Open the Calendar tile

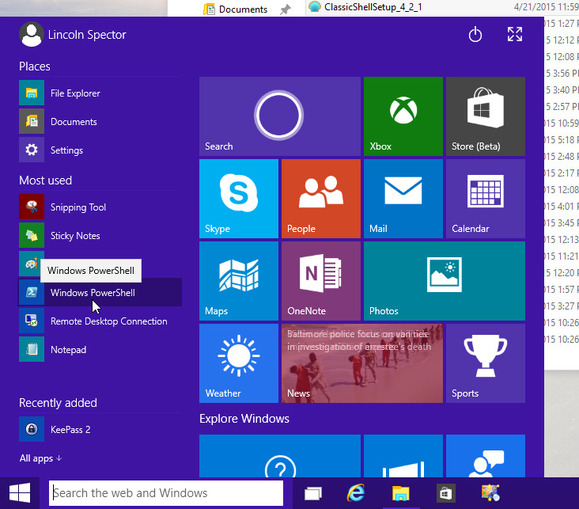(486, 199)
